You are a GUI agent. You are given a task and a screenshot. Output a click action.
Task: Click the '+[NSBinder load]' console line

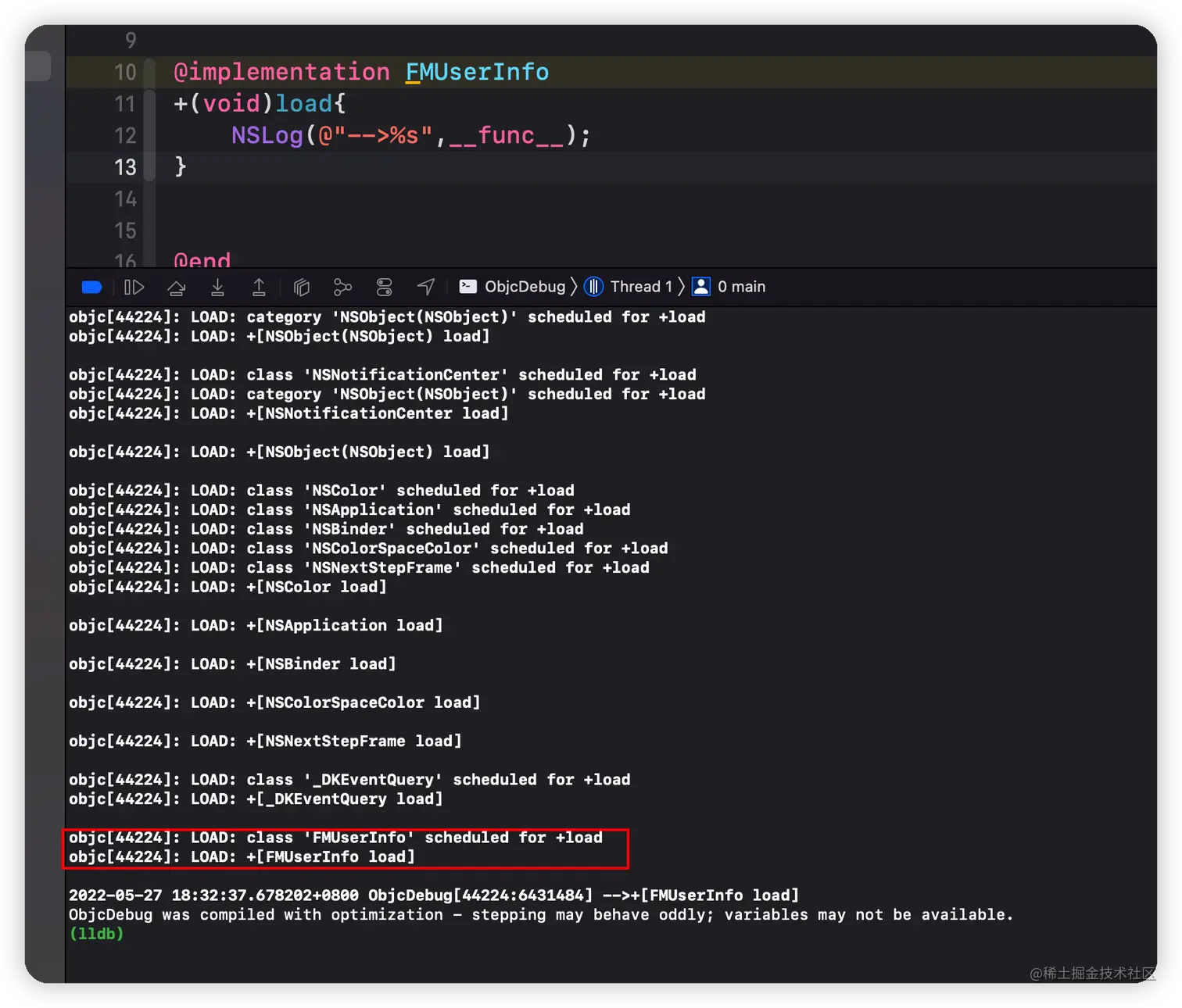pos(232,664)
